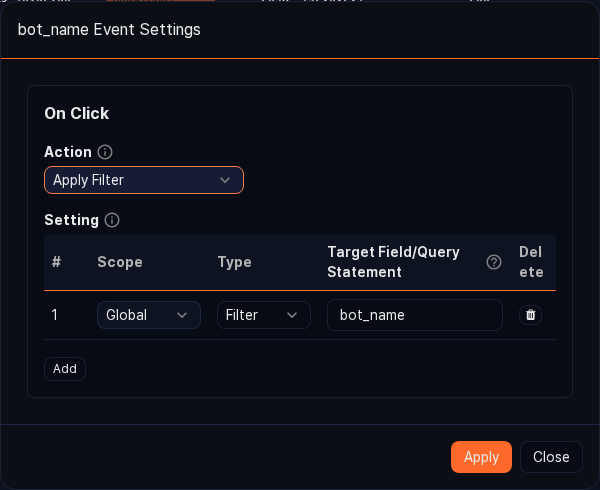The width and height of the screenshot is (600, 490).
Task: Expand the Global scope dropdown
Action: click(148, 315)
